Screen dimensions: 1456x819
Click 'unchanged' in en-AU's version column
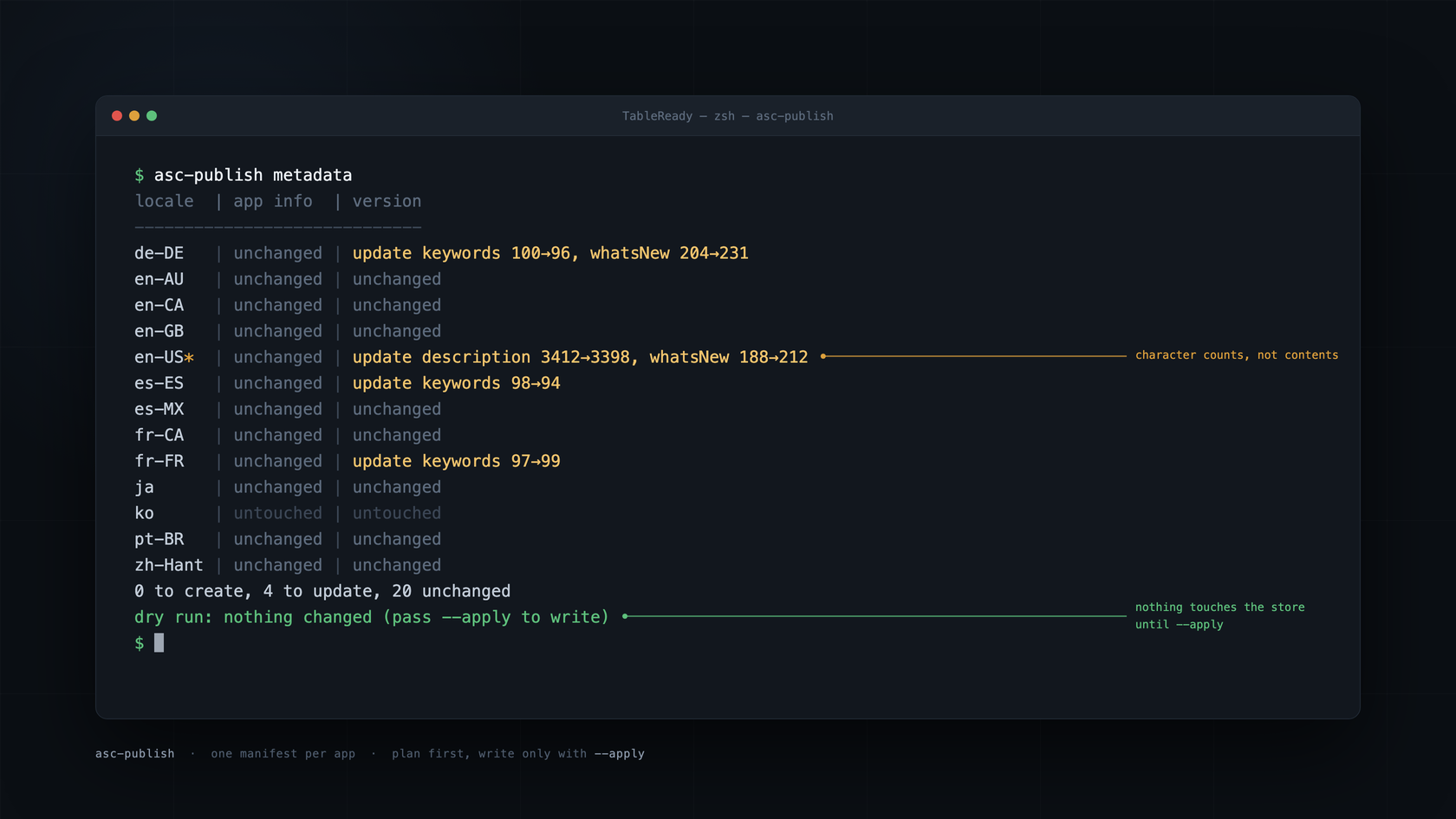click(x=396, y=279)
